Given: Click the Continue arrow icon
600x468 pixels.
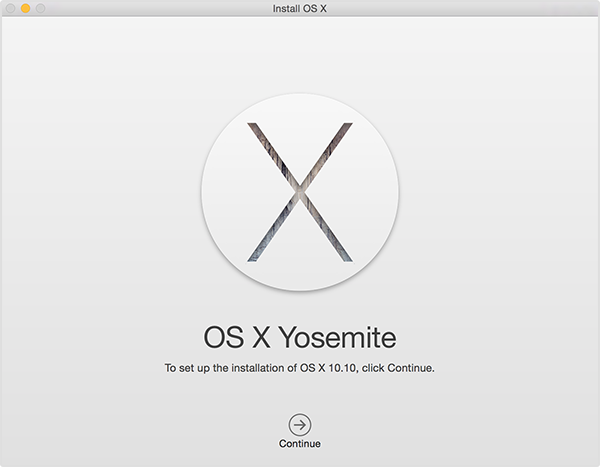Looking at the screenshot, I should 300,424.
